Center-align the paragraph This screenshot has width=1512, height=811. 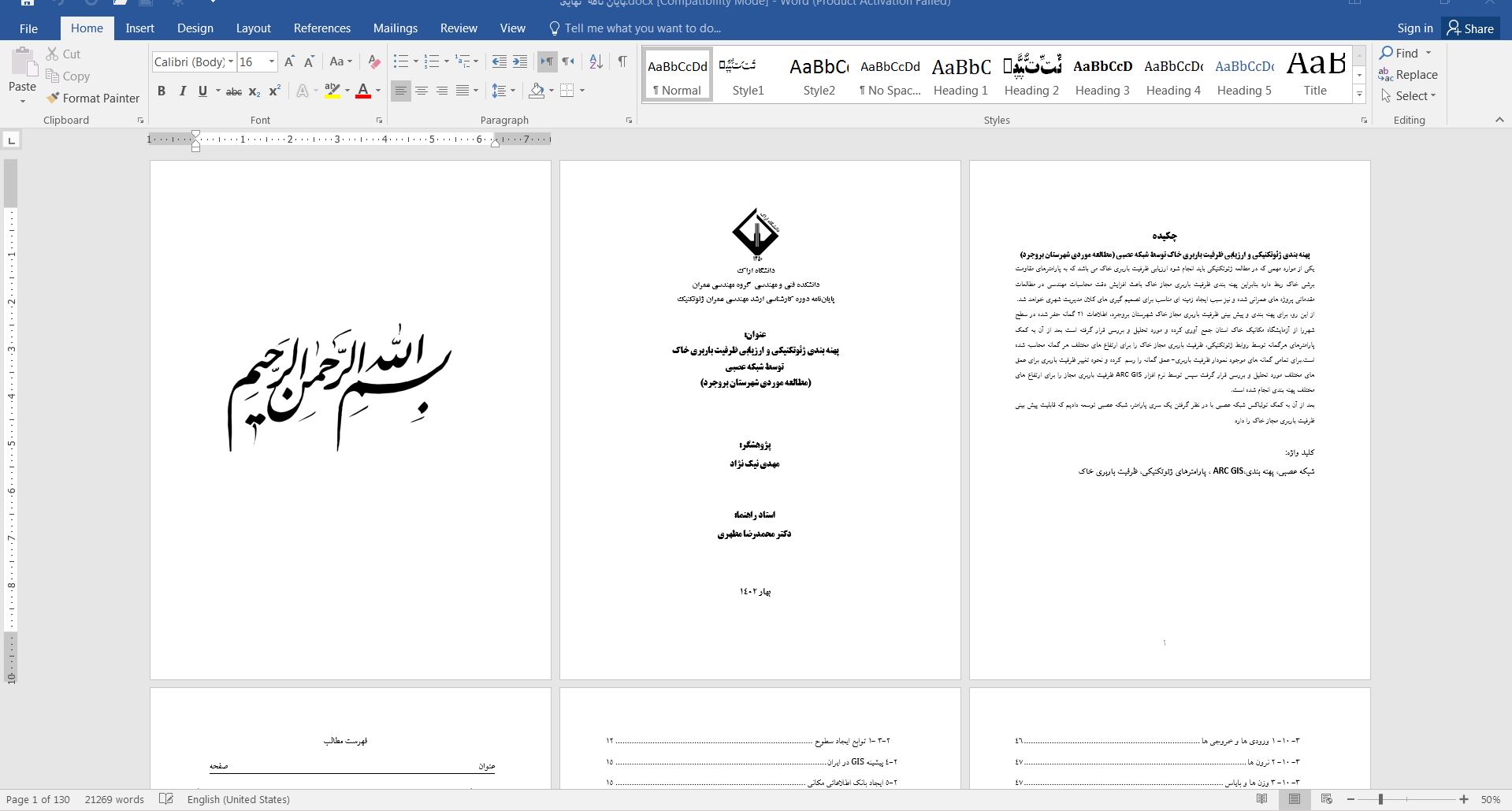click(422, 91)
